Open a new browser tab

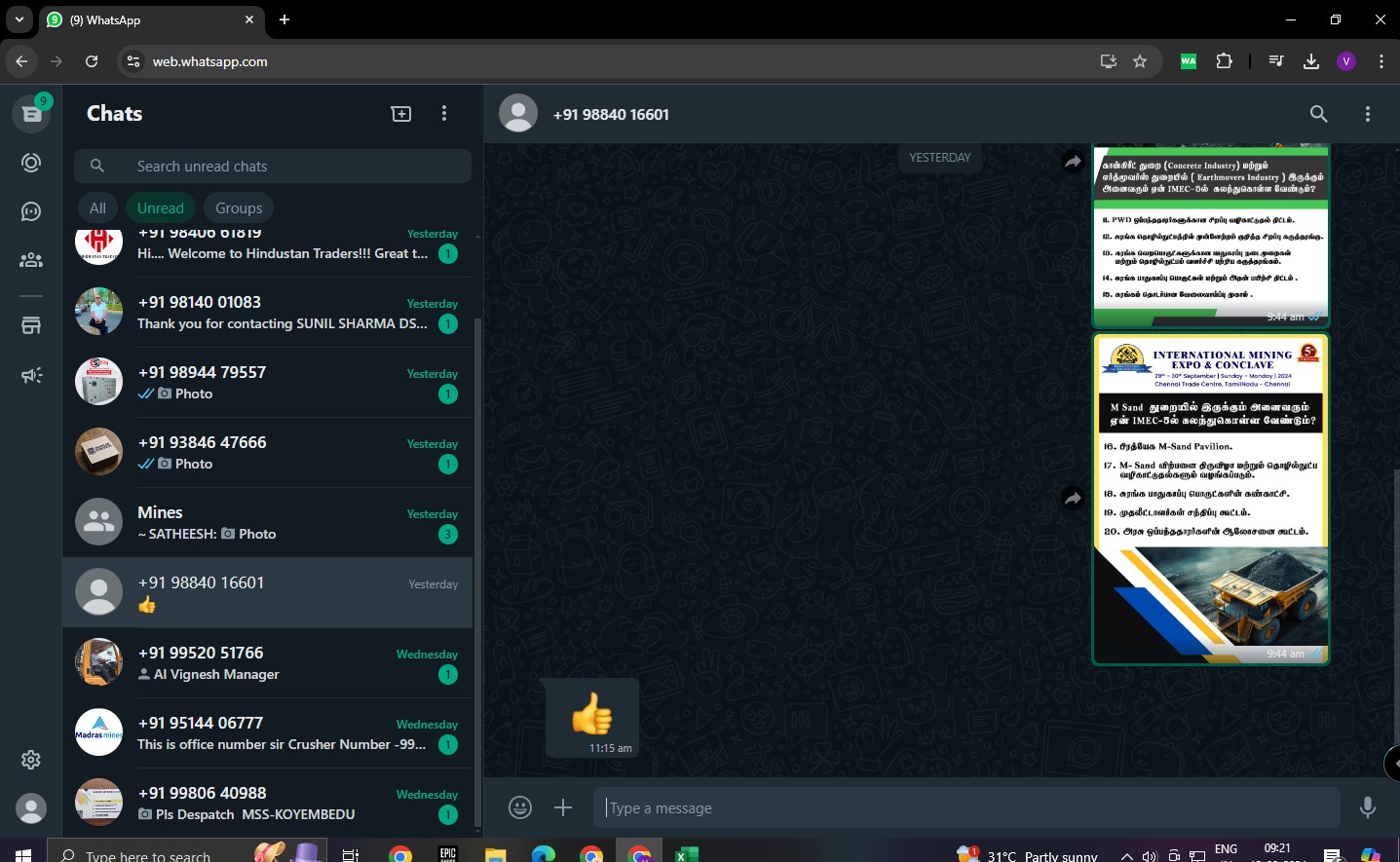(x=284, y=19)
